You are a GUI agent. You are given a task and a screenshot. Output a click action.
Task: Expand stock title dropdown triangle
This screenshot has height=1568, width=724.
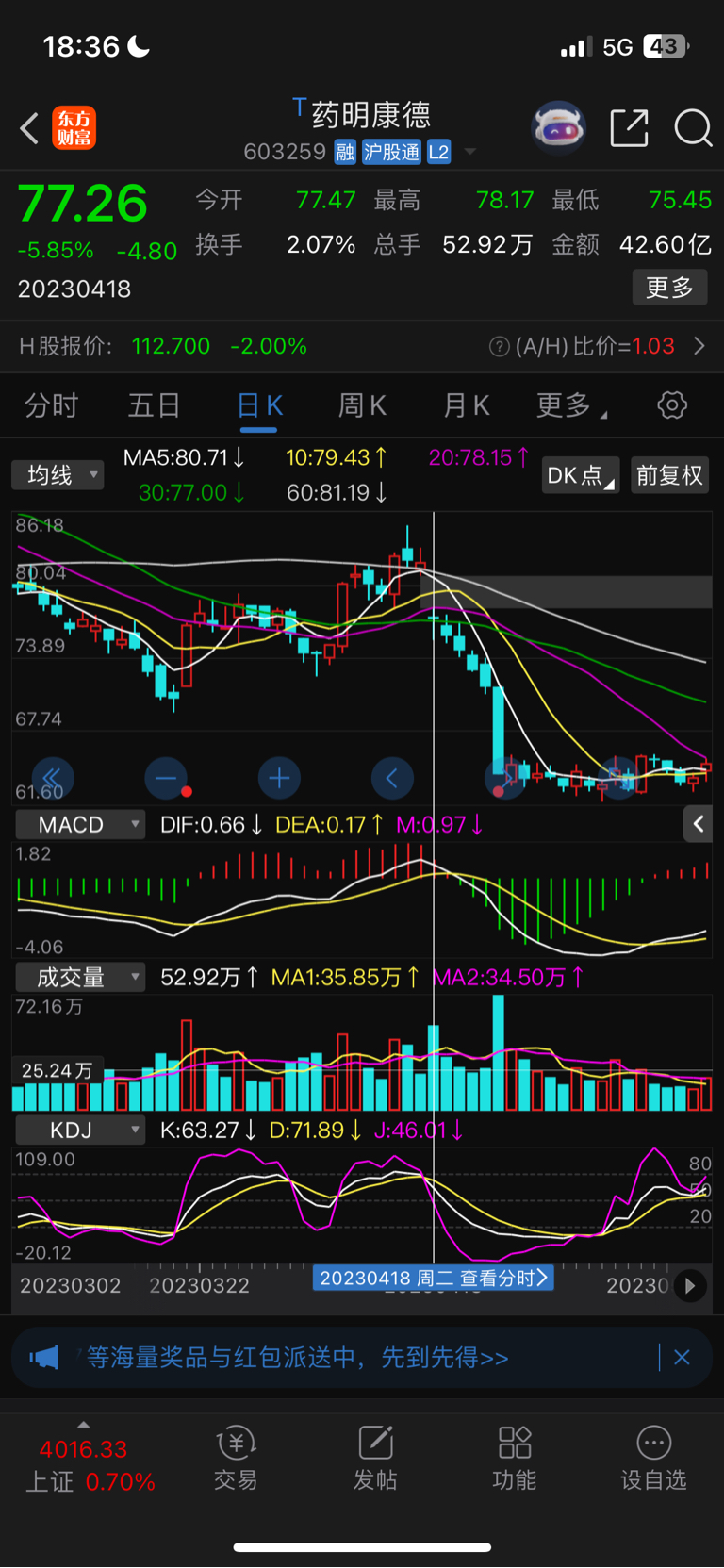pyautogui.click(x=469, y=152)
